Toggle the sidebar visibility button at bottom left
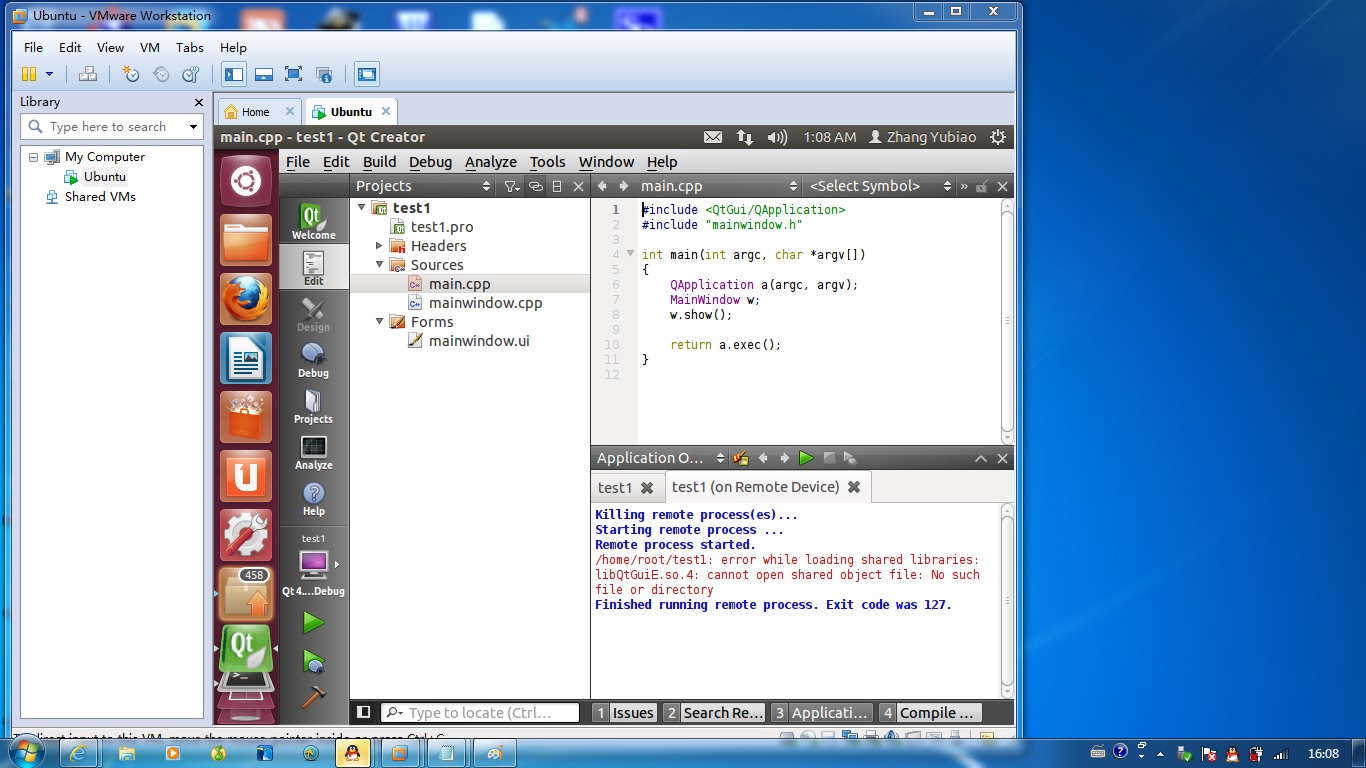This screenshot has width=1366, height=768. [x=364, y=712]
